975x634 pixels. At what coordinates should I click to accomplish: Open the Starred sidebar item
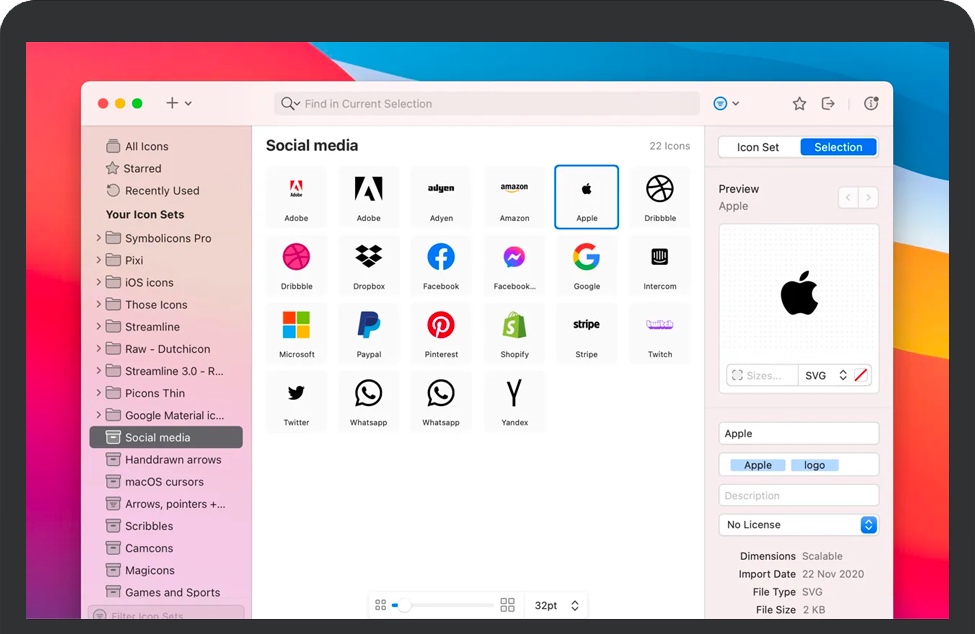(x=142, y=169)
